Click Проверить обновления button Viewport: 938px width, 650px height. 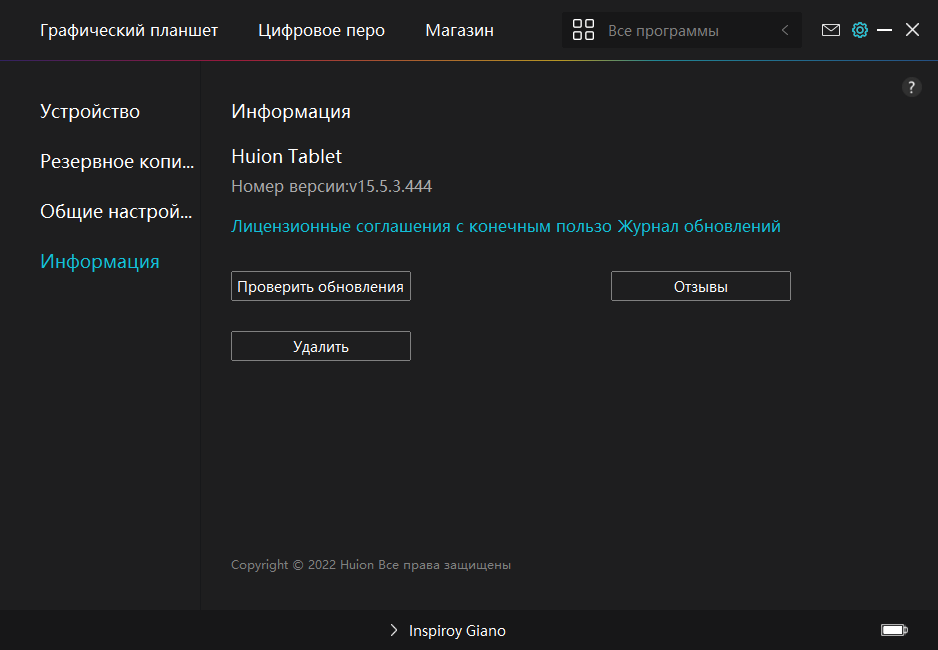click(321, 286)
